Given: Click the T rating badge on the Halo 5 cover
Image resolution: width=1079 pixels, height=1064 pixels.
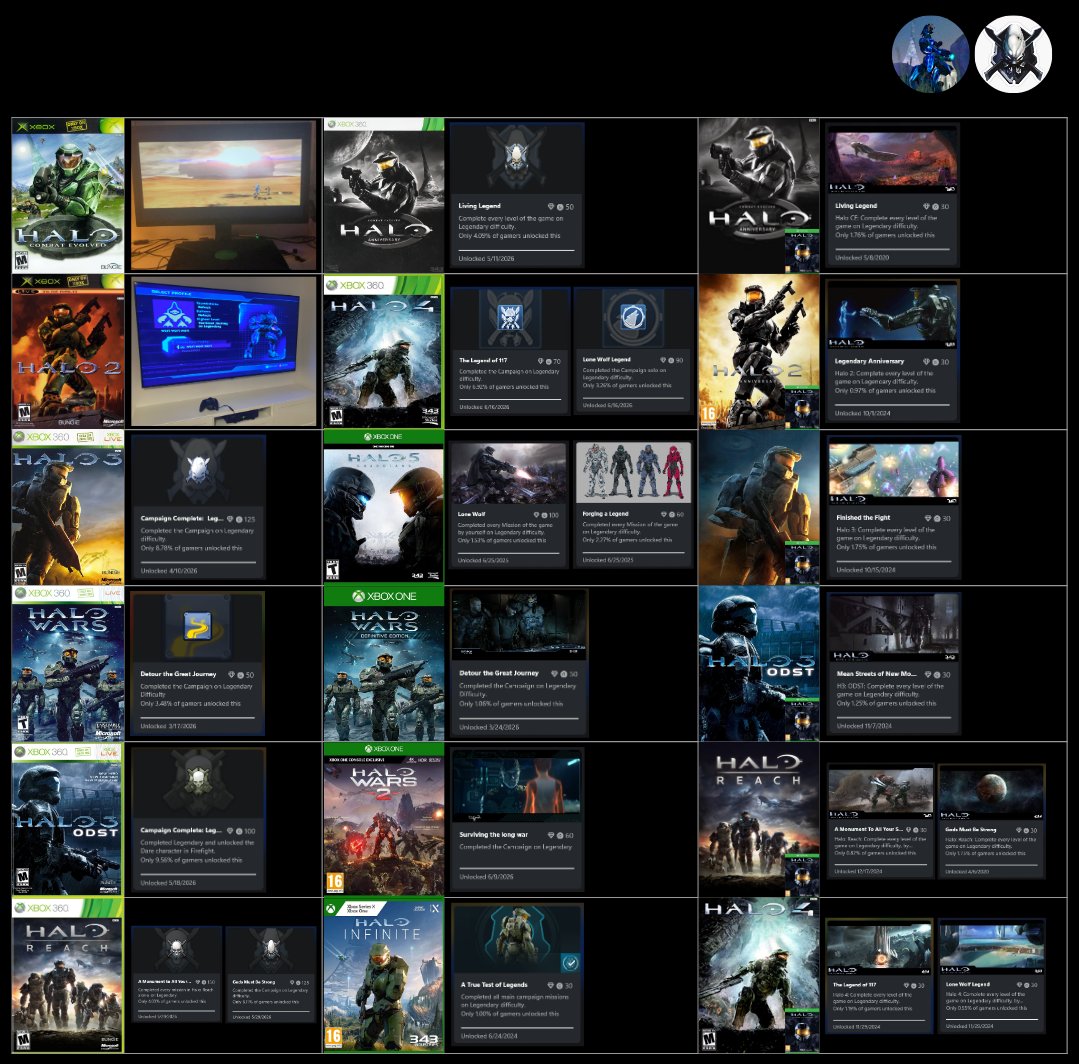Looking at the screenshot, I should [x=332, y=570].
